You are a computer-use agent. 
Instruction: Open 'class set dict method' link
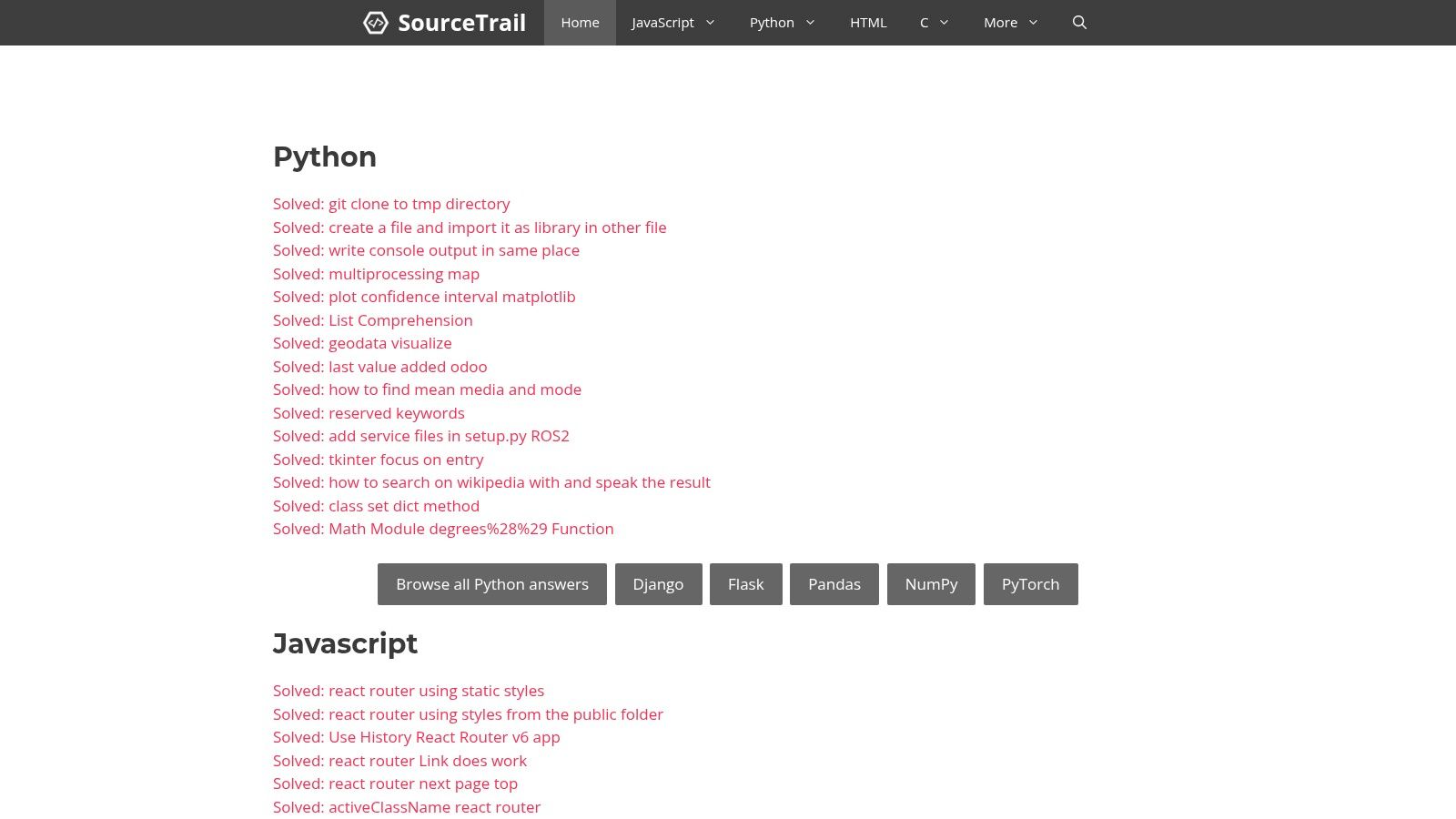376,506
